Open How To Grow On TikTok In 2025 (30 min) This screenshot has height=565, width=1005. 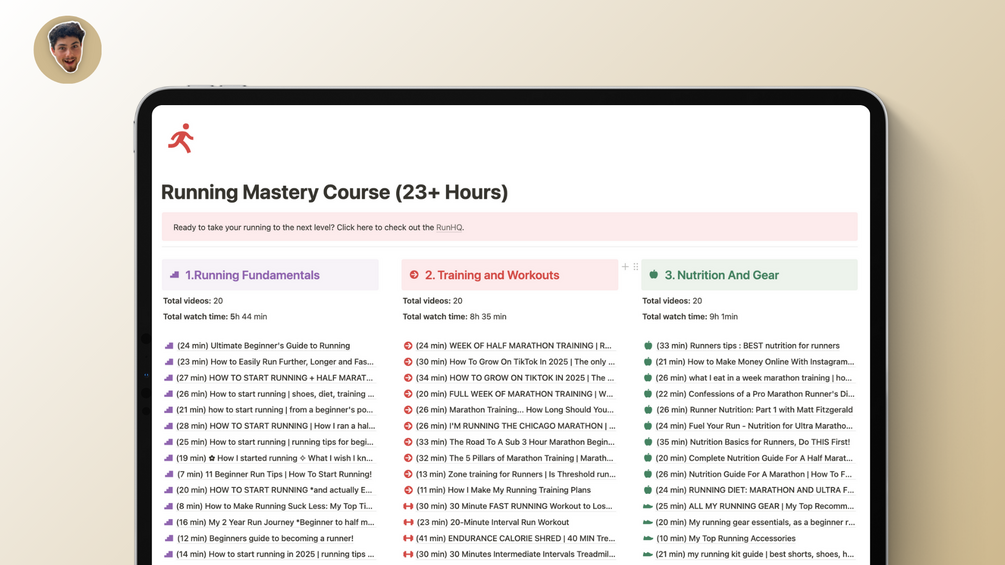pyautogui.click(x=515, y=362)
